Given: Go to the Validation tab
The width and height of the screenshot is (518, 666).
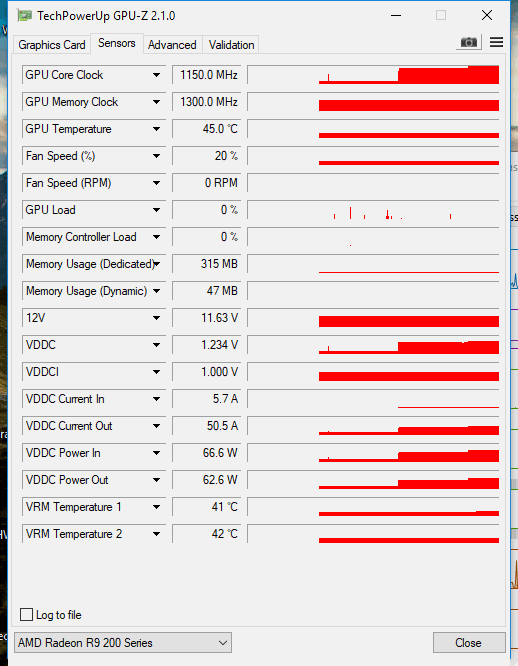Looking at the screenshot, I should tap(231, 45).
